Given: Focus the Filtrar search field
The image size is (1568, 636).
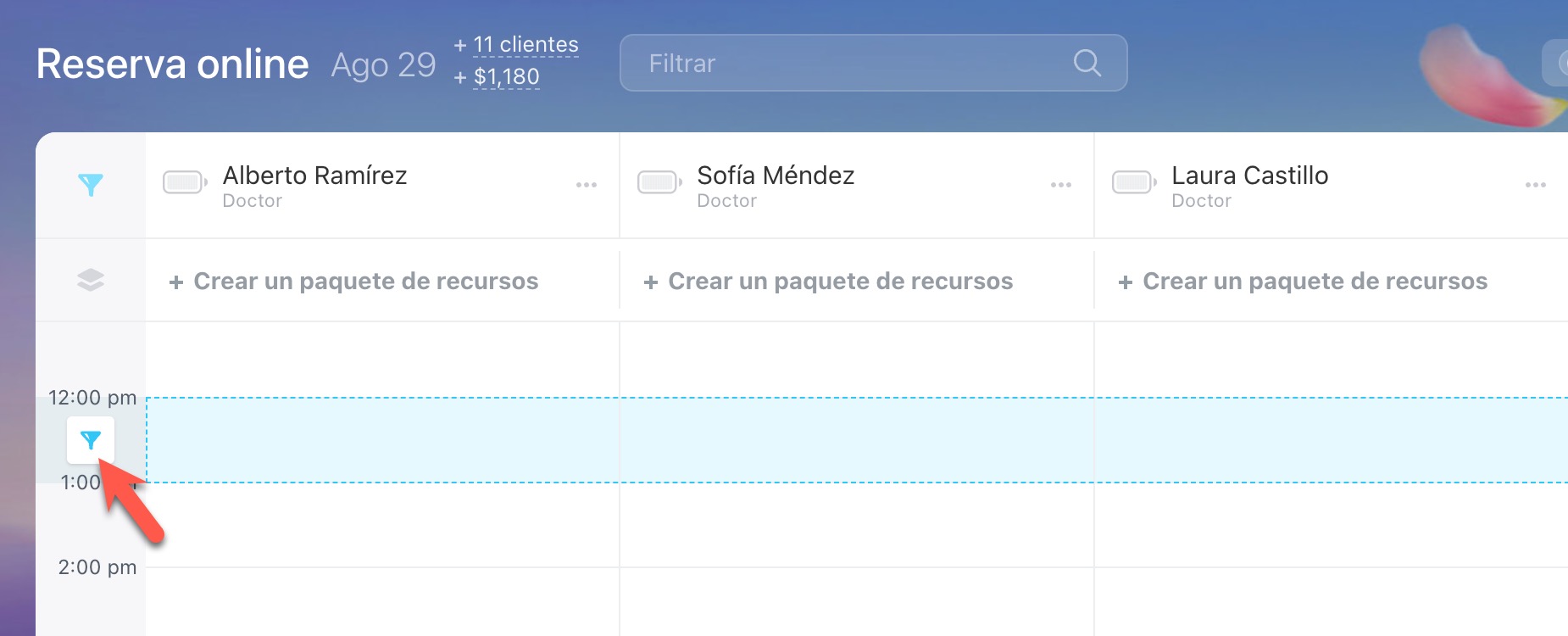Looking at the screenshot, I should pos(848,63).
